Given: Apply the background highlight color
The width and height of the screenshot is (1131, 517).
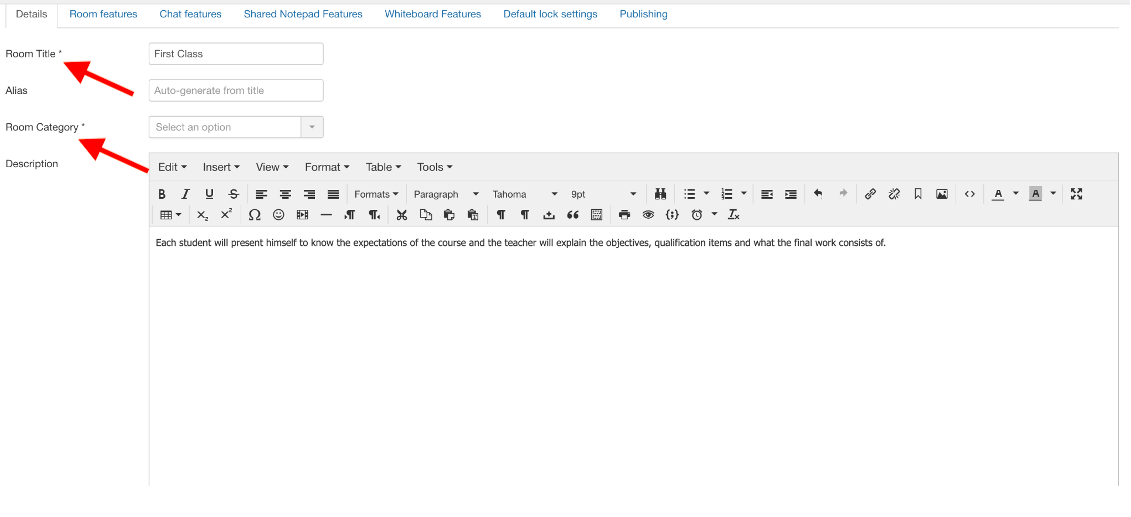Looking at the screenshot, I should point(1036,194).
